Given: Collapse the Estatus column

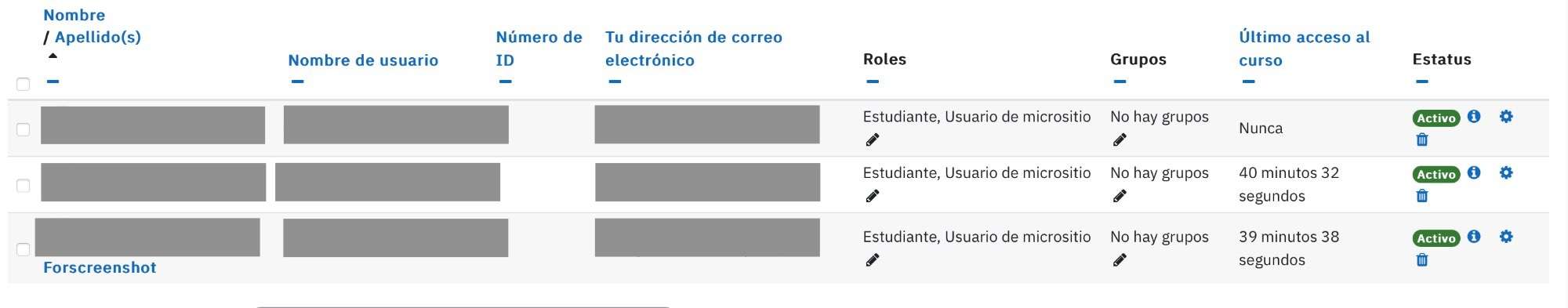Looking at the screenshot, I should [1422, 82].
